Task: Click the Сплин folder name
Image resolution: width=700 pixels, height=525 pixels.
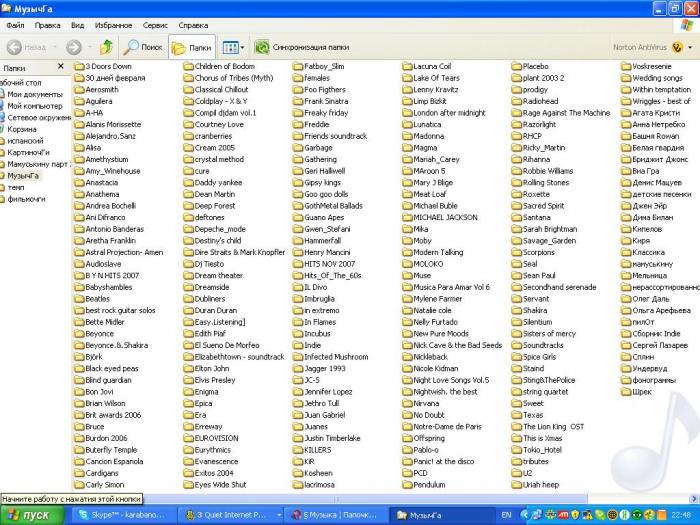Action: point(643,357)
